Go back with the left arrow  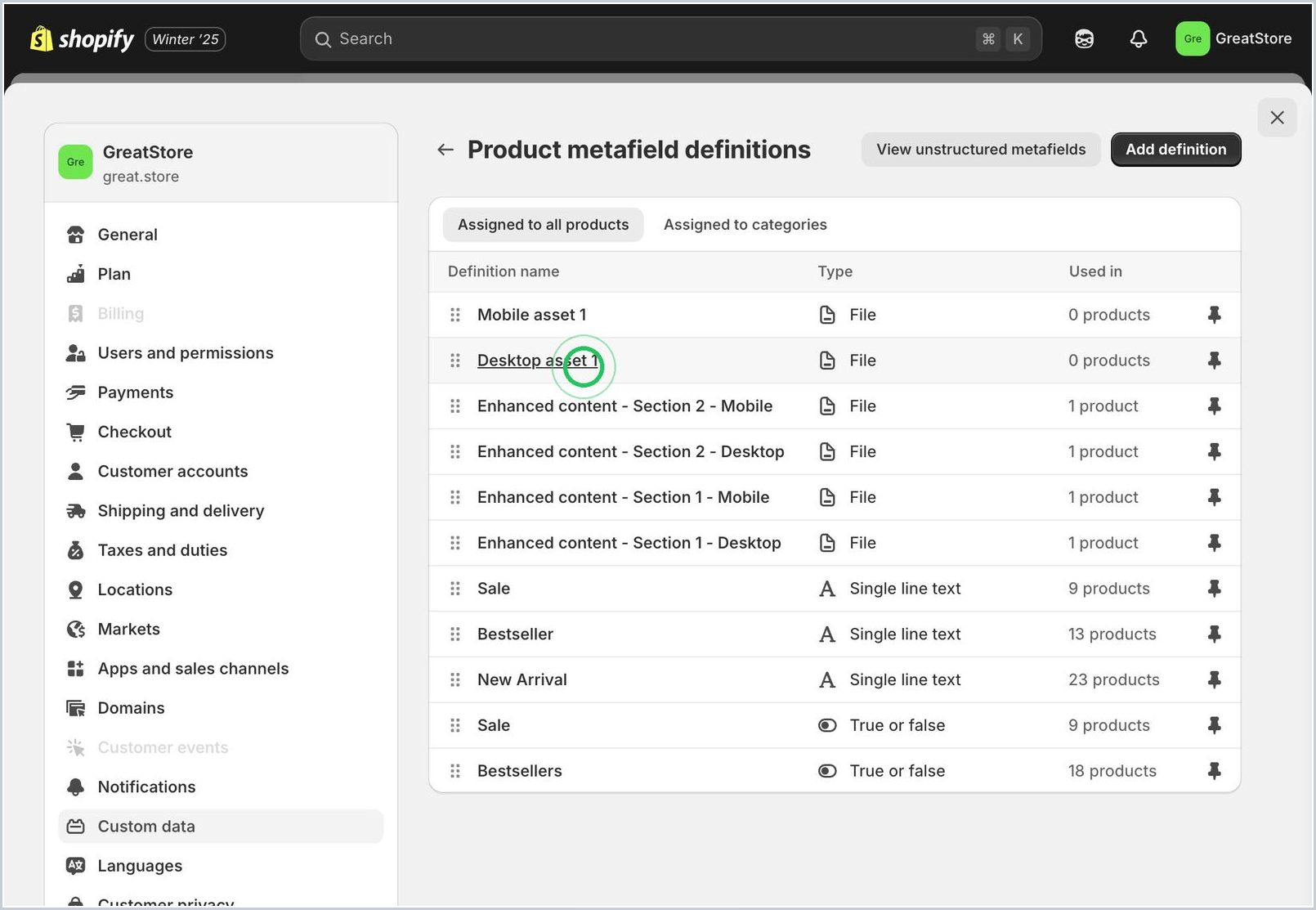[445, 150]
